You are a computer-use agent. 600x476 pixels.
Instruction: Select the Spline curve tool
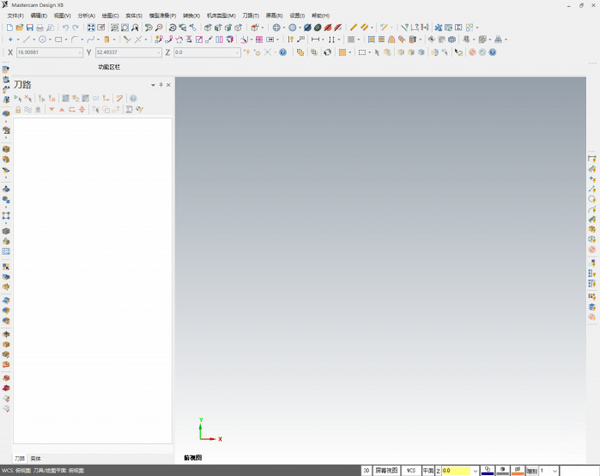click(x=91, y=39)
